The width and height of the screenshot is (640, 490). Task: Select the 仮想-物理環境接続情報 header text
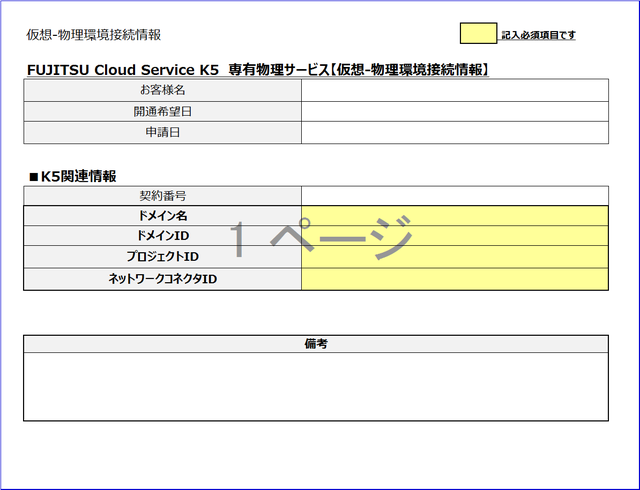point(94,35)
